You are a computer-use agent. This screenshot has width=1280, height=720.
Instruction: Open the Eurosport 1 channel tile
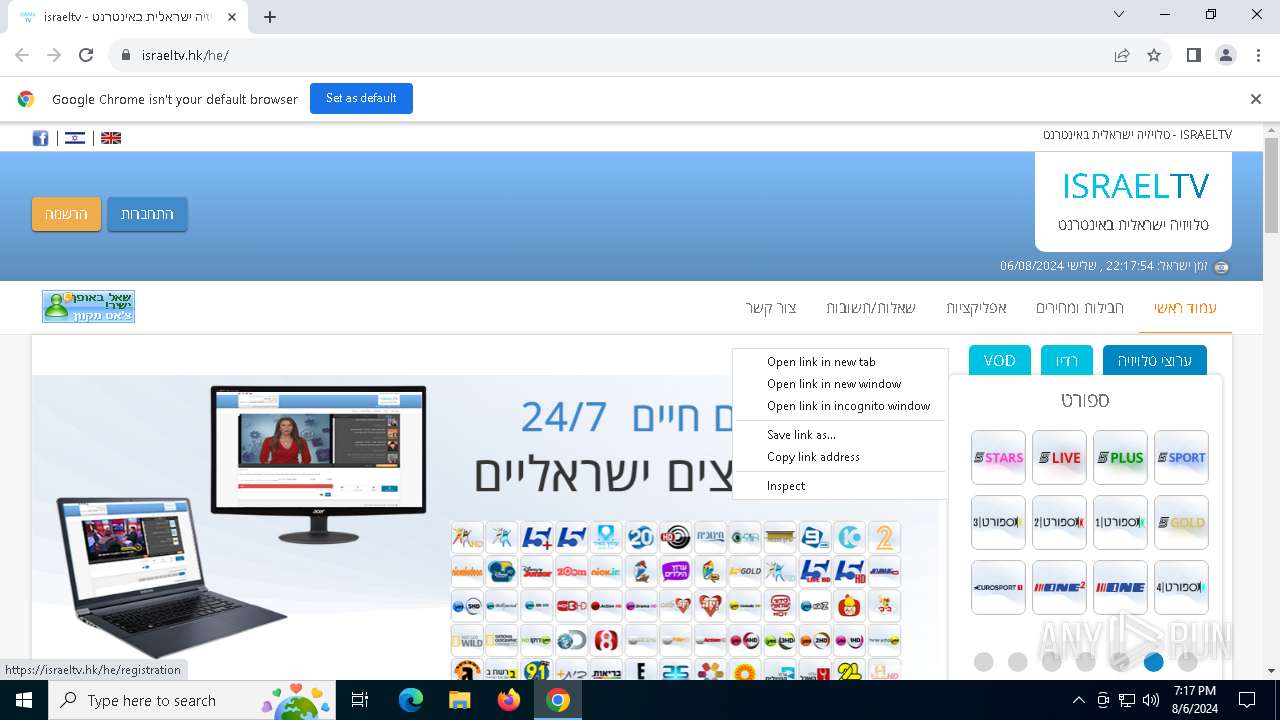pyautogui.click(x=998, y=588)
